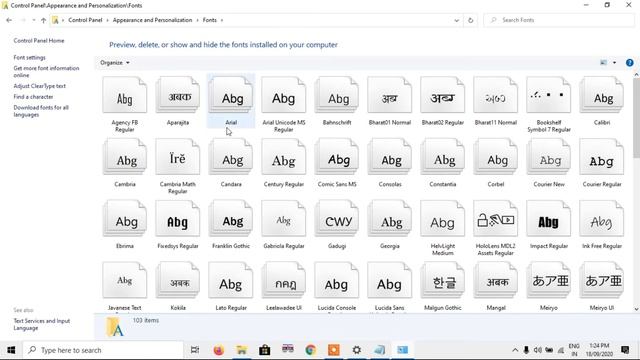
Task: Open Microsoft Store from the taskbar
Action: click(264, 350)
